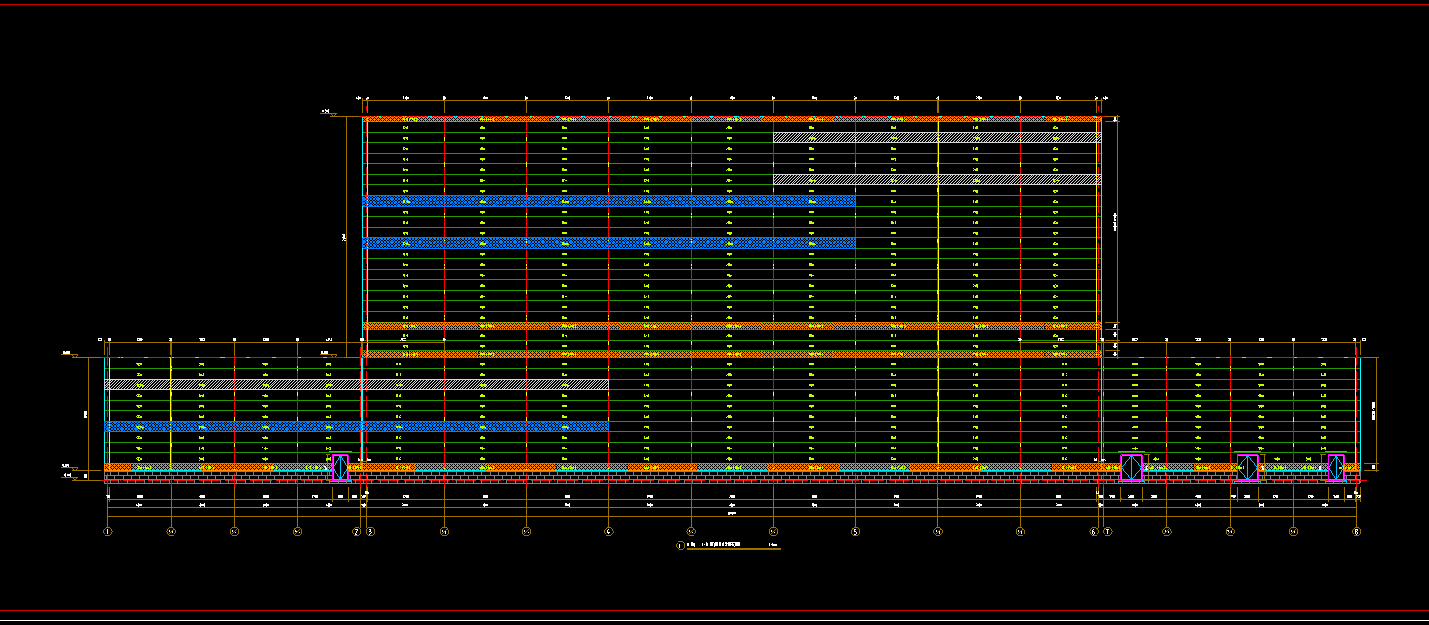Click grid axis bubble number 1

tap(107, 532)
